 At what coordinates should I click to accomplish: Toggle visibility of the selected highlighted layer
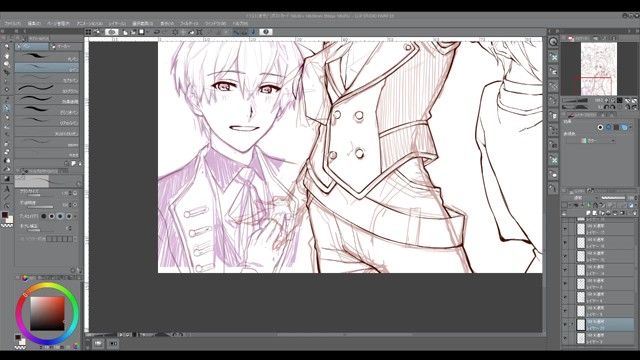[x=565, y=325]
